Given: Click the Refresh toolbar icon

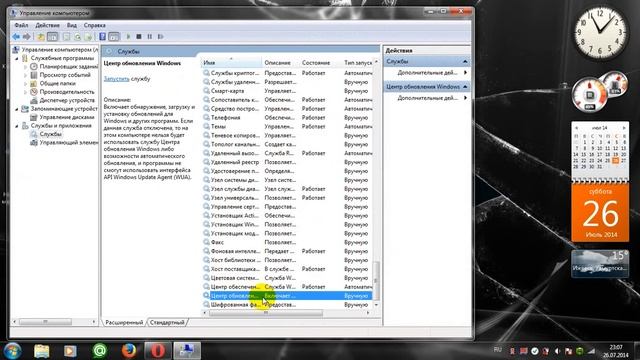Looking at the screenshot, I should pos(77,37).
